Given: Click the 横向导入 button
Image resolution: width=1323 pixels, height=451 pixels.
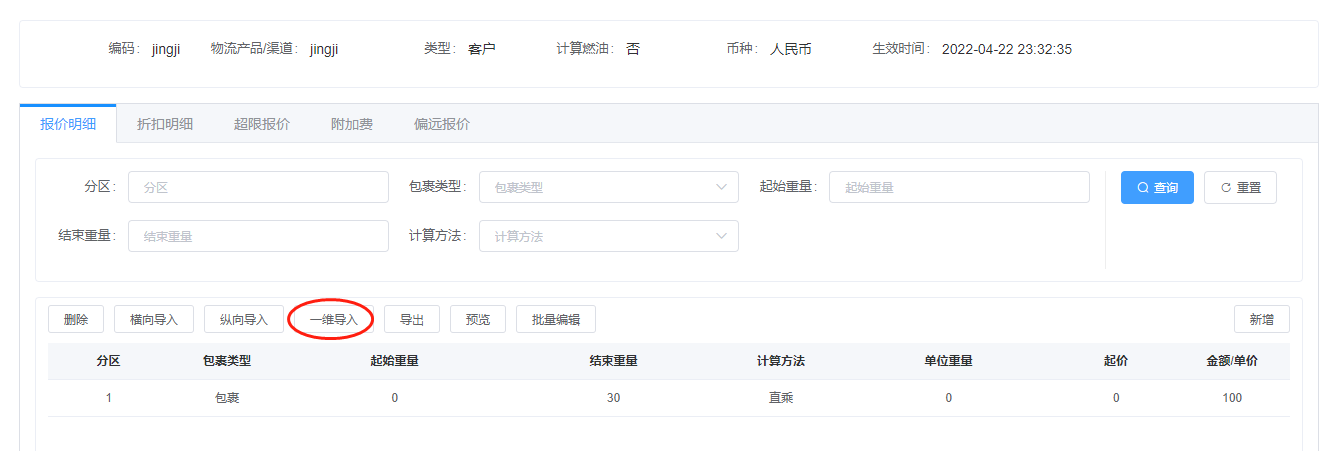Looking at the screenshot, I should (x=154, y=319).
